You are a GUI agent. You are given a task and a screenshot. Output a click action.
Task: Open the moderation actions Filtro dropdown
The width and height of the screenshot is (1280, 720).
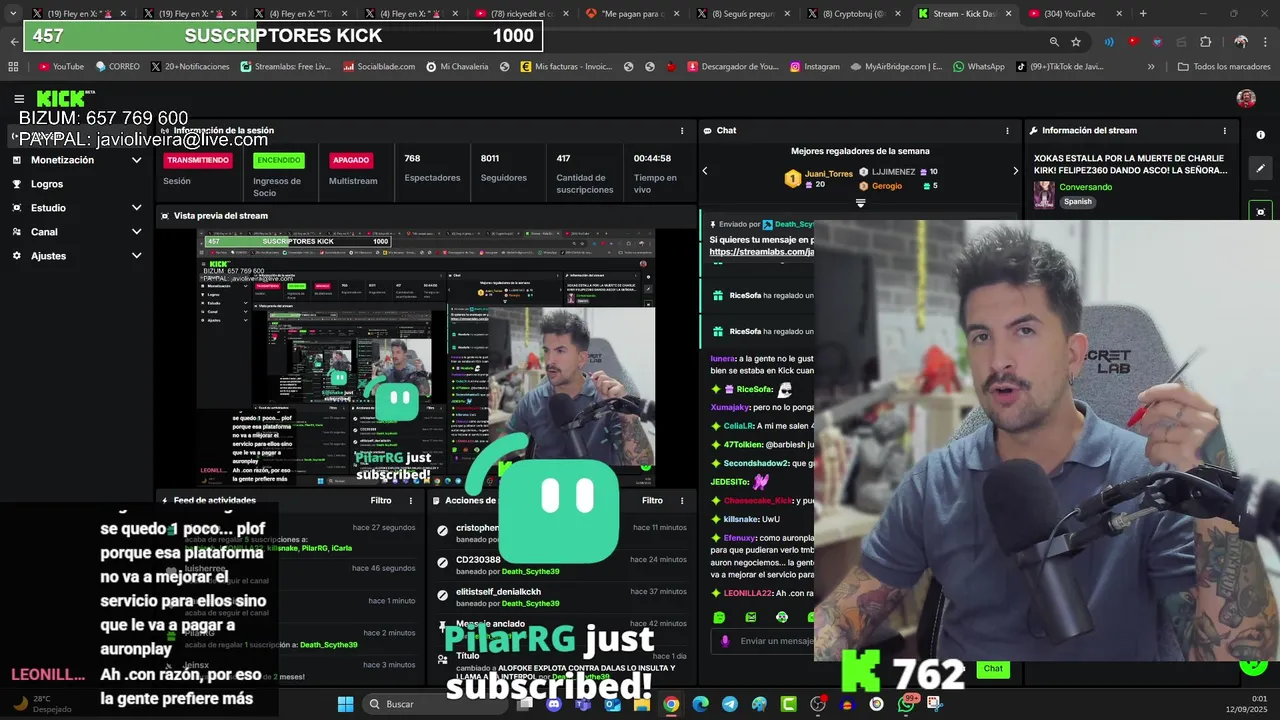tap(652, 501)
